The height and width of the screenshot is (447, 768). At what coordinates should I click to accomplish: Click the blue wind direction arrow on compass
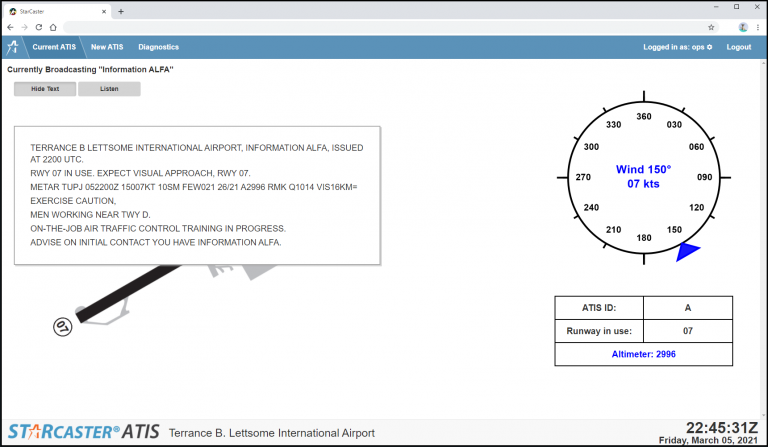(687, 253)
